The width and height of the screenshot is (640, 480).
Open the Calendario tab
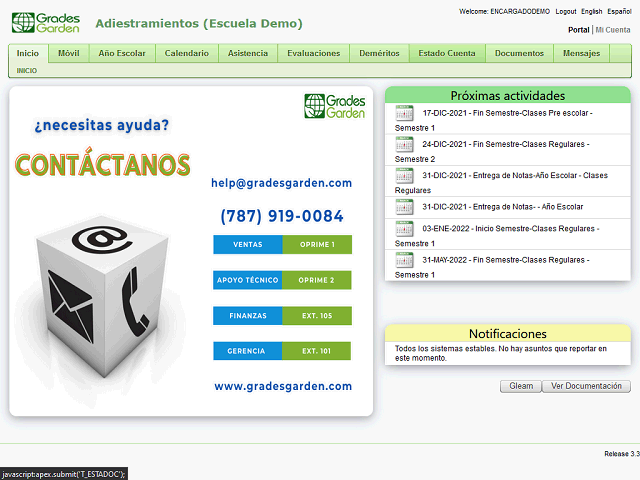(187, 53)
